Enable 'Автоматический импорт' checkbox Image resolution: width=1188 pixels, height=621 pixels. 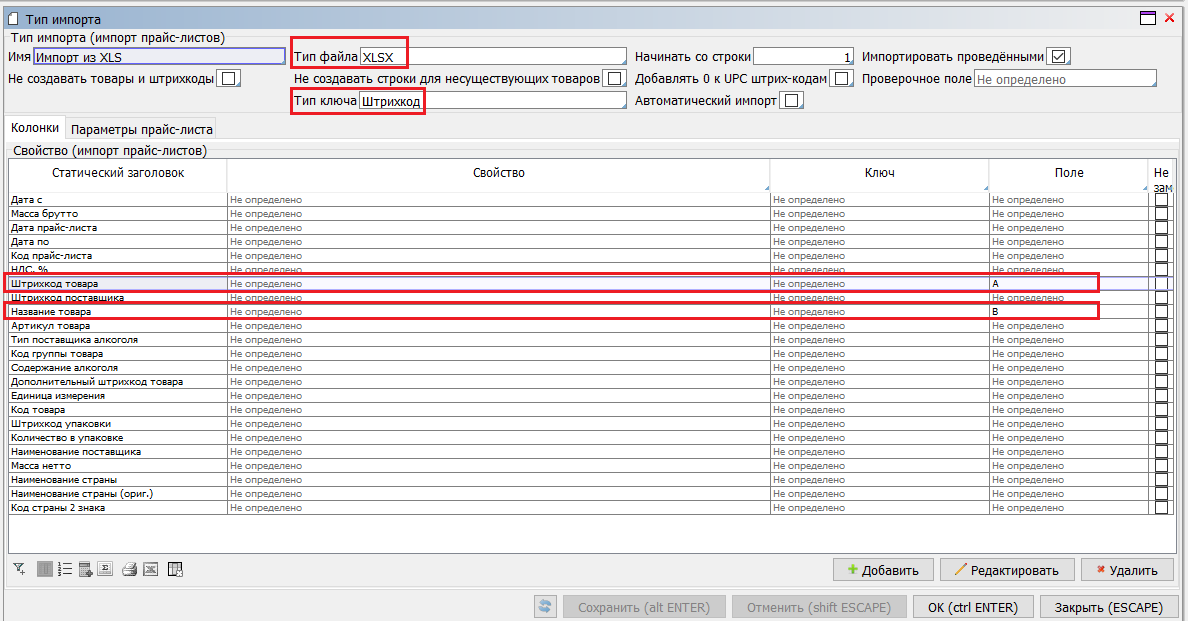pos(792,101)
